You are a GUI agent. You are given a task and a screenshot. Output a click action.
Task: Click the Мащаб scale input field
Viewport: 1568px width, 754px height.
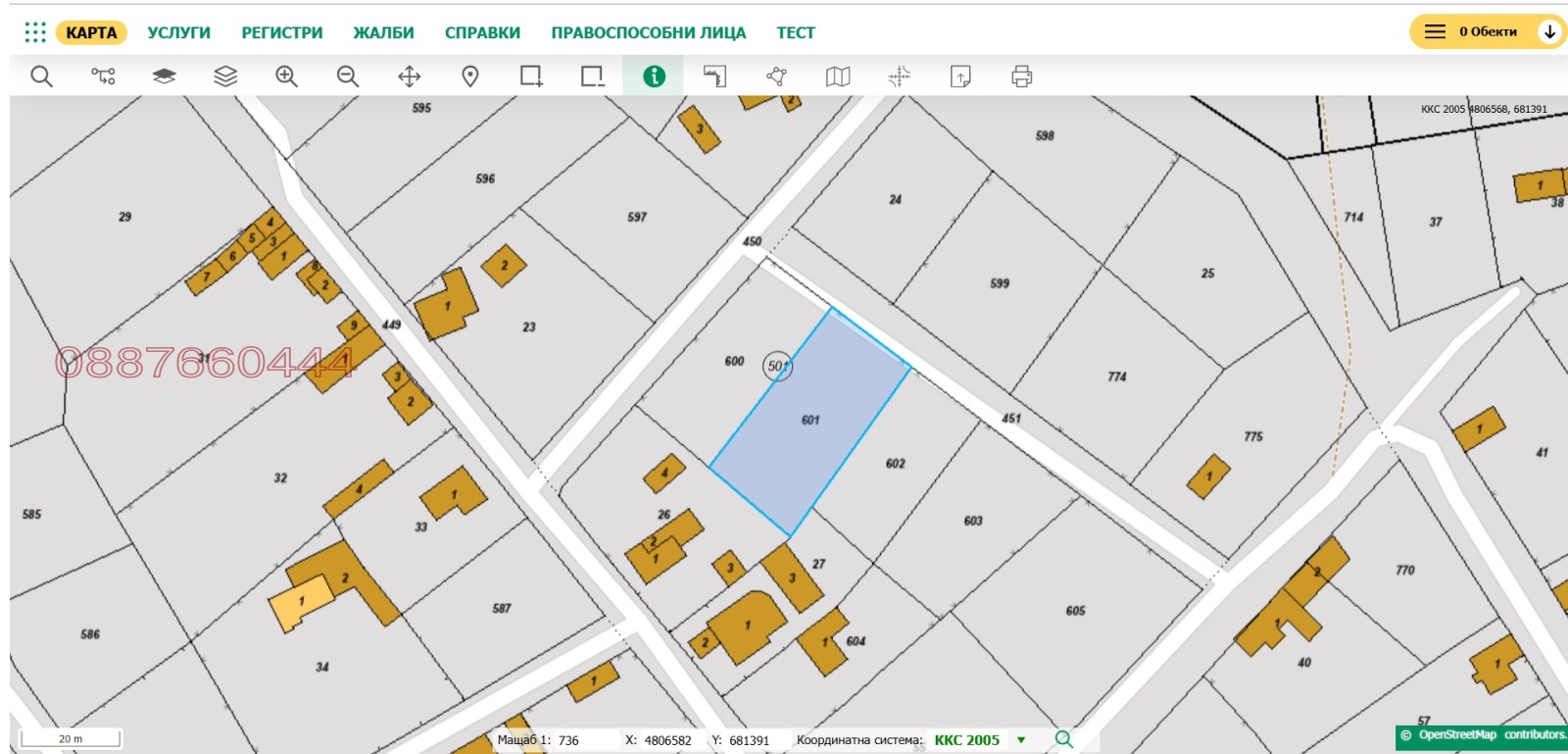tap(583, 740)
